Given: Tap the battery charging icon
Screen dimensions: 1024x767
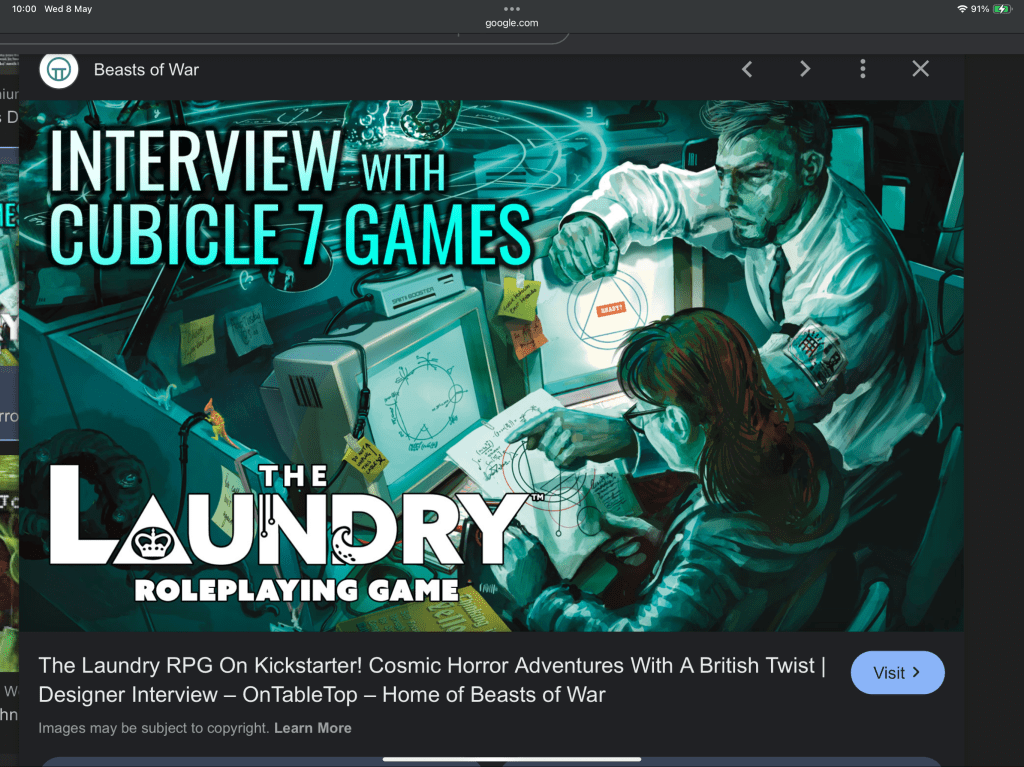Looking at the screenshot, I should coord(1002,9).
